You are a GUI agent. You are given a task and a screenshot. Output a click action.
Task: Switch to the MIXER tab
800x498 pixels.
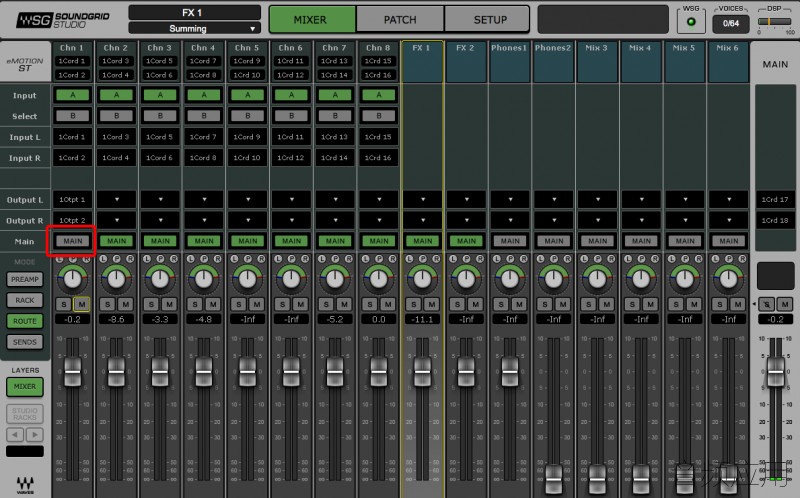(x=312, y=20)
